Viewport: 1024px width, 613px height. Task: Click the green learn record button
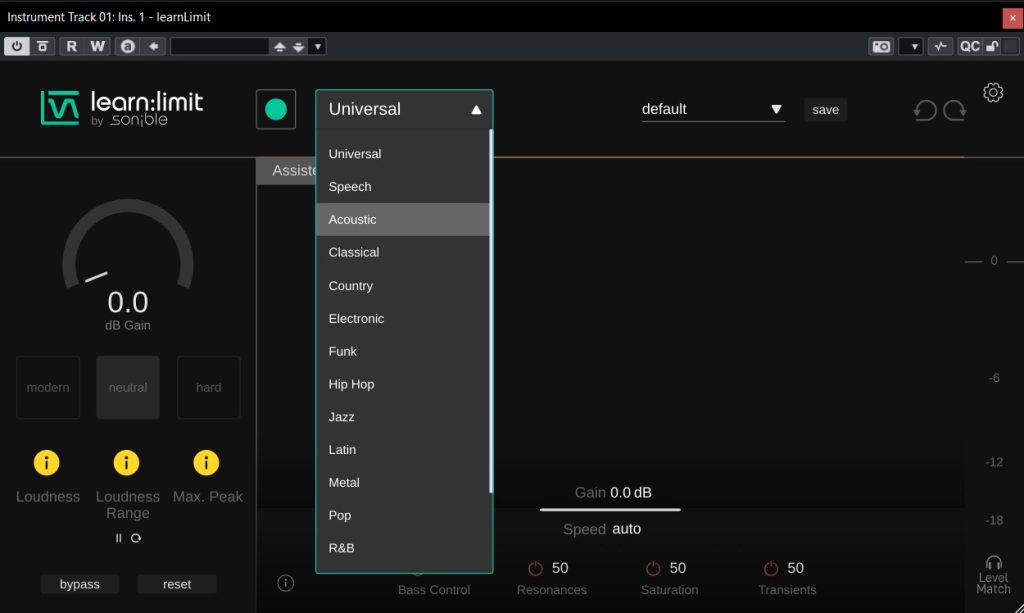(276, 109)
